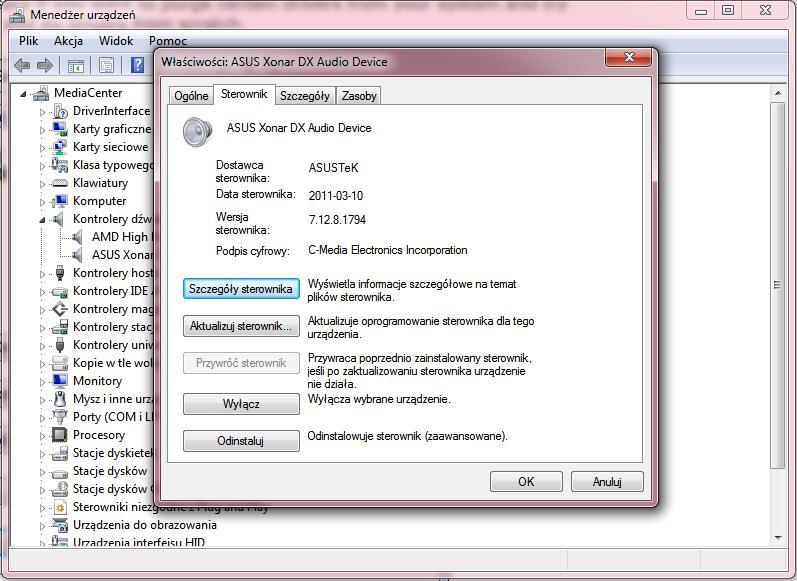Click the Mysz i inne urządzenia mouse icon
The image size is (797, 581).
coord(60,399)
